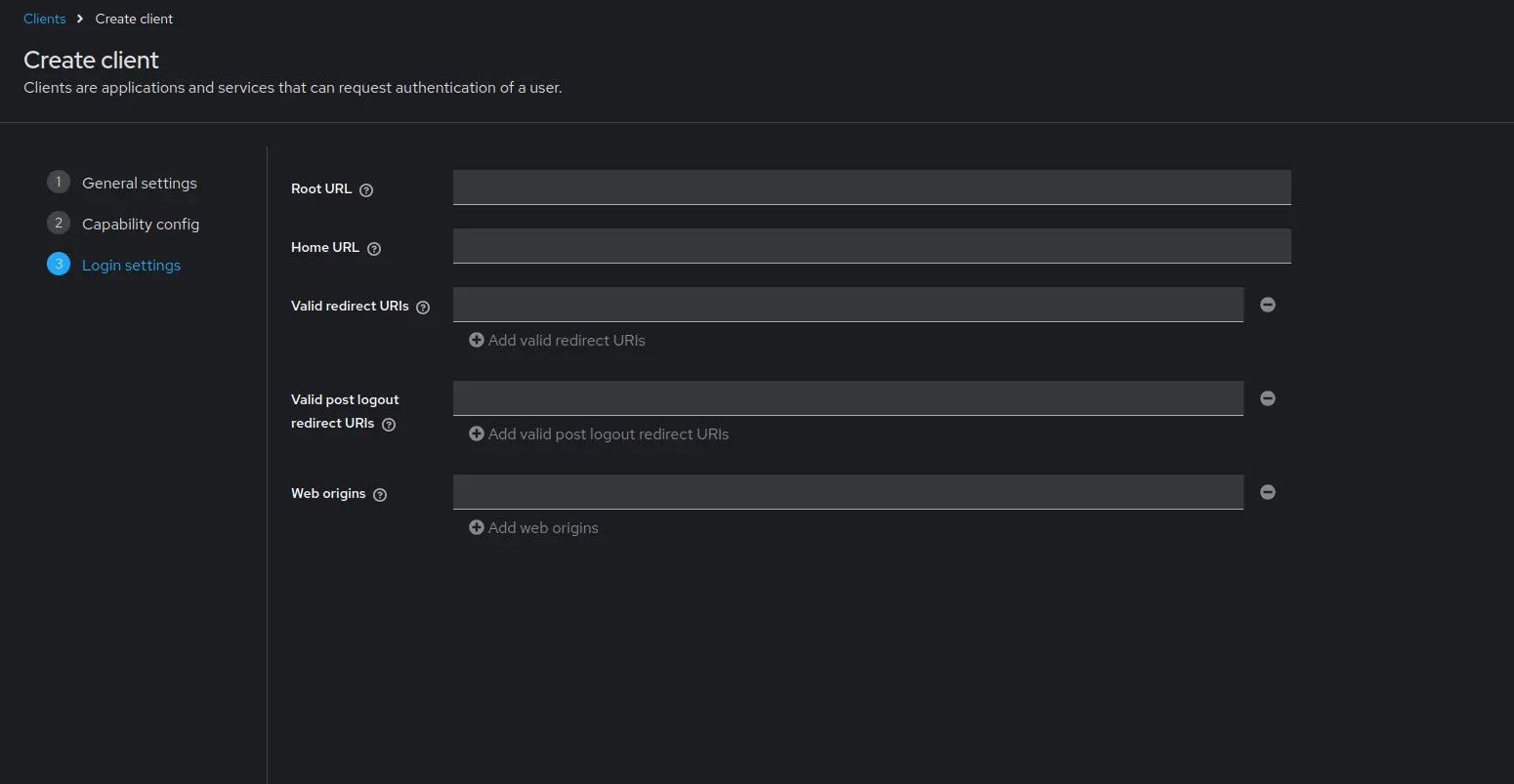Screen dimensions: 1514x784
Task: Click the Web origins help icon
Action: 380,495
